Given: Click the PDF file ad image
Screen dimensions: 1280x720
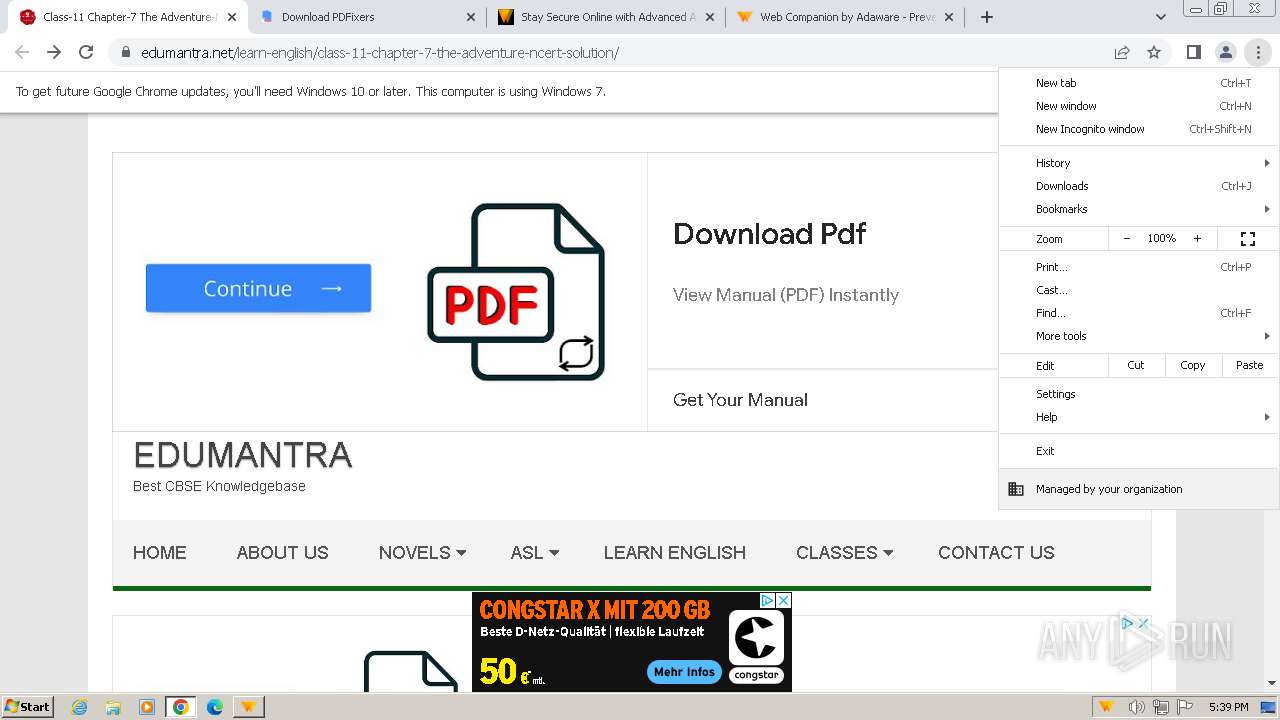Looking at the screenshot, I should coord(516,291).
